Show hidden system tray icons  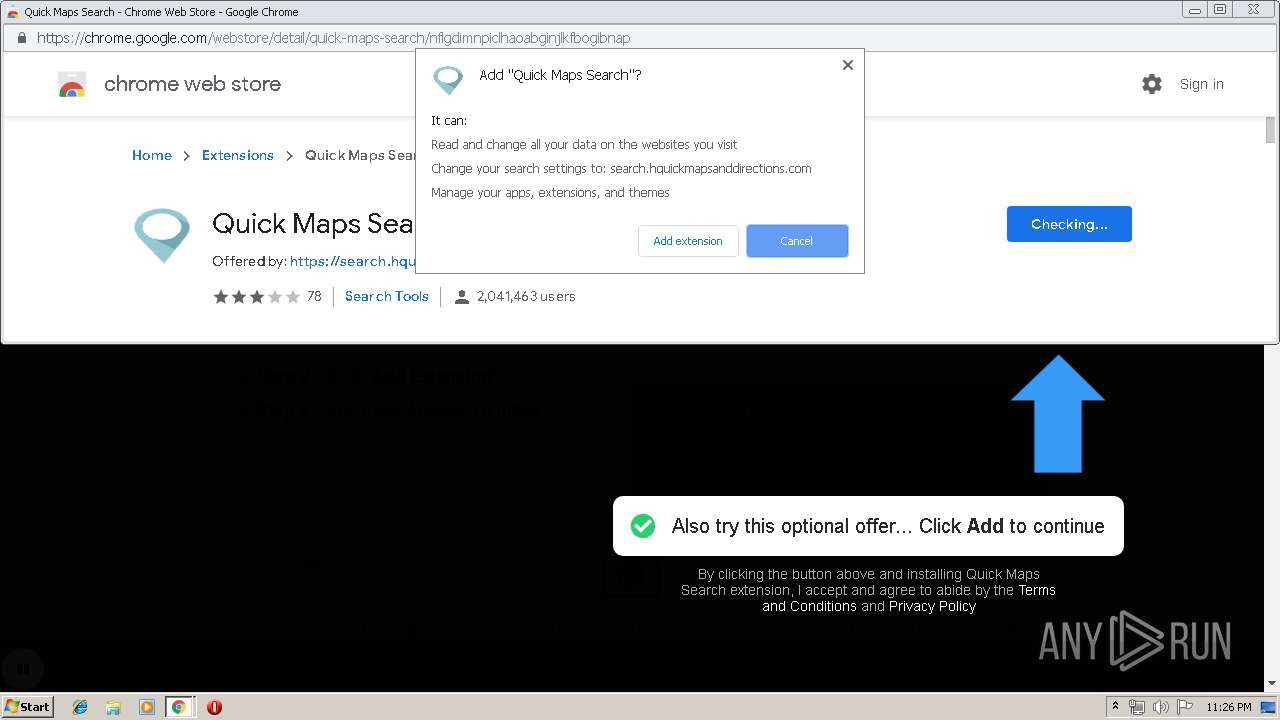(x=1116, y=707)
